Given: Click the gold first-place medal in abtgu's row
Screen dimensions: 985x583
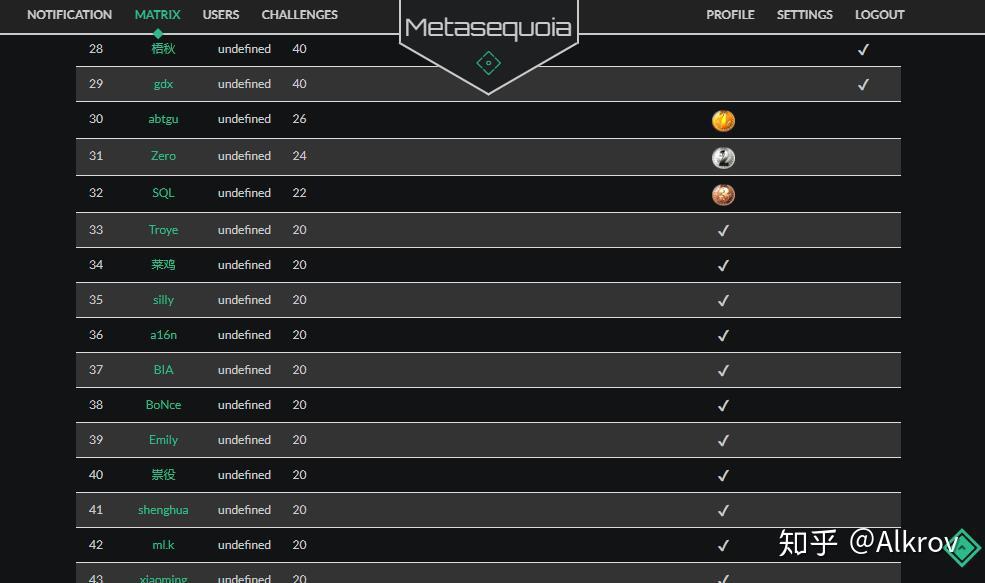Looking at the screenshot, I should coord(723,121).
